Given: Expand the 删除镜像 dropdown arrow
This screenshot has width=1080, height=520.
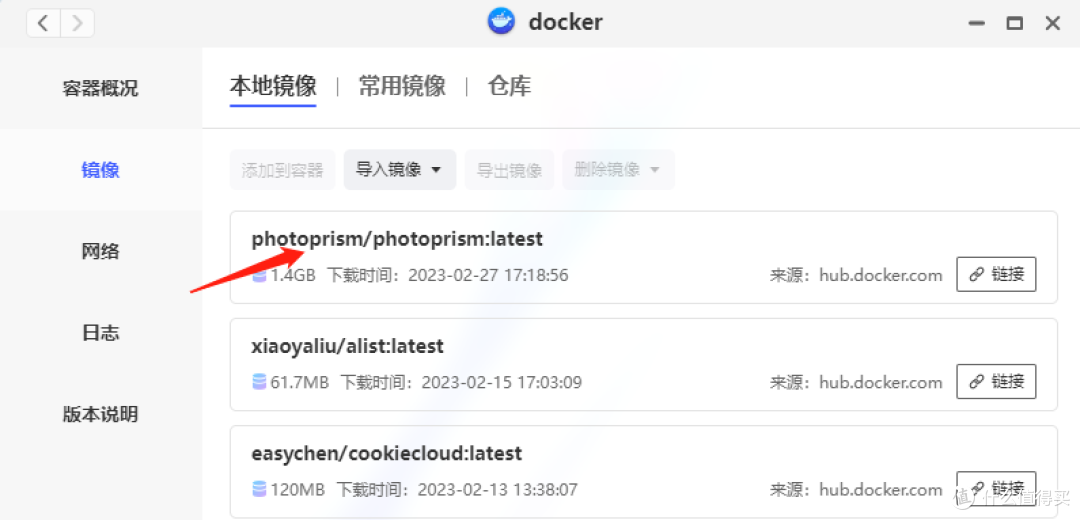Looking at the screenshot, I should tap(654, 169).
